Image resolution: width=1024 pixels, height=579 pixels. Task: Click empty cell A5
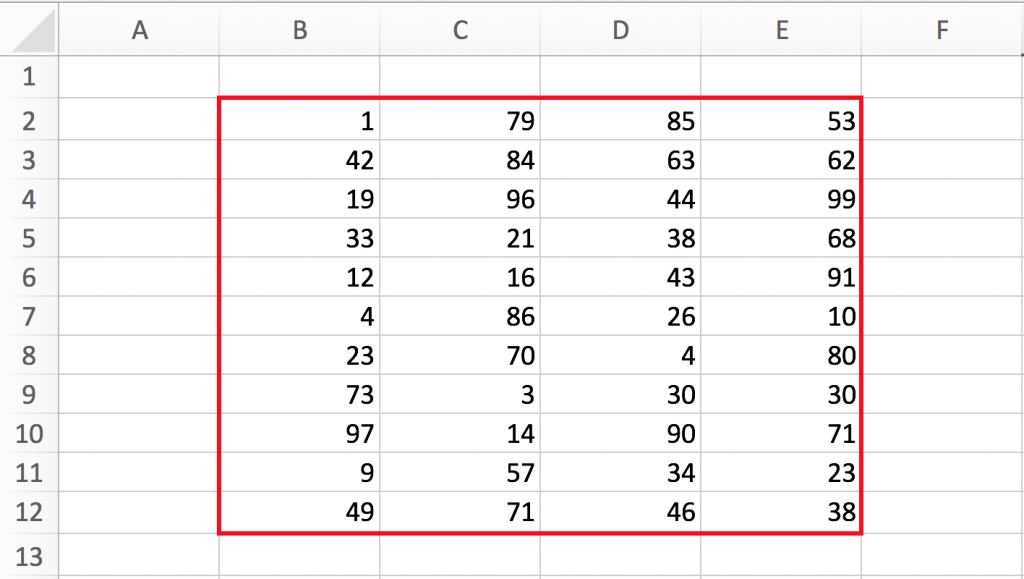pos(139,238)
